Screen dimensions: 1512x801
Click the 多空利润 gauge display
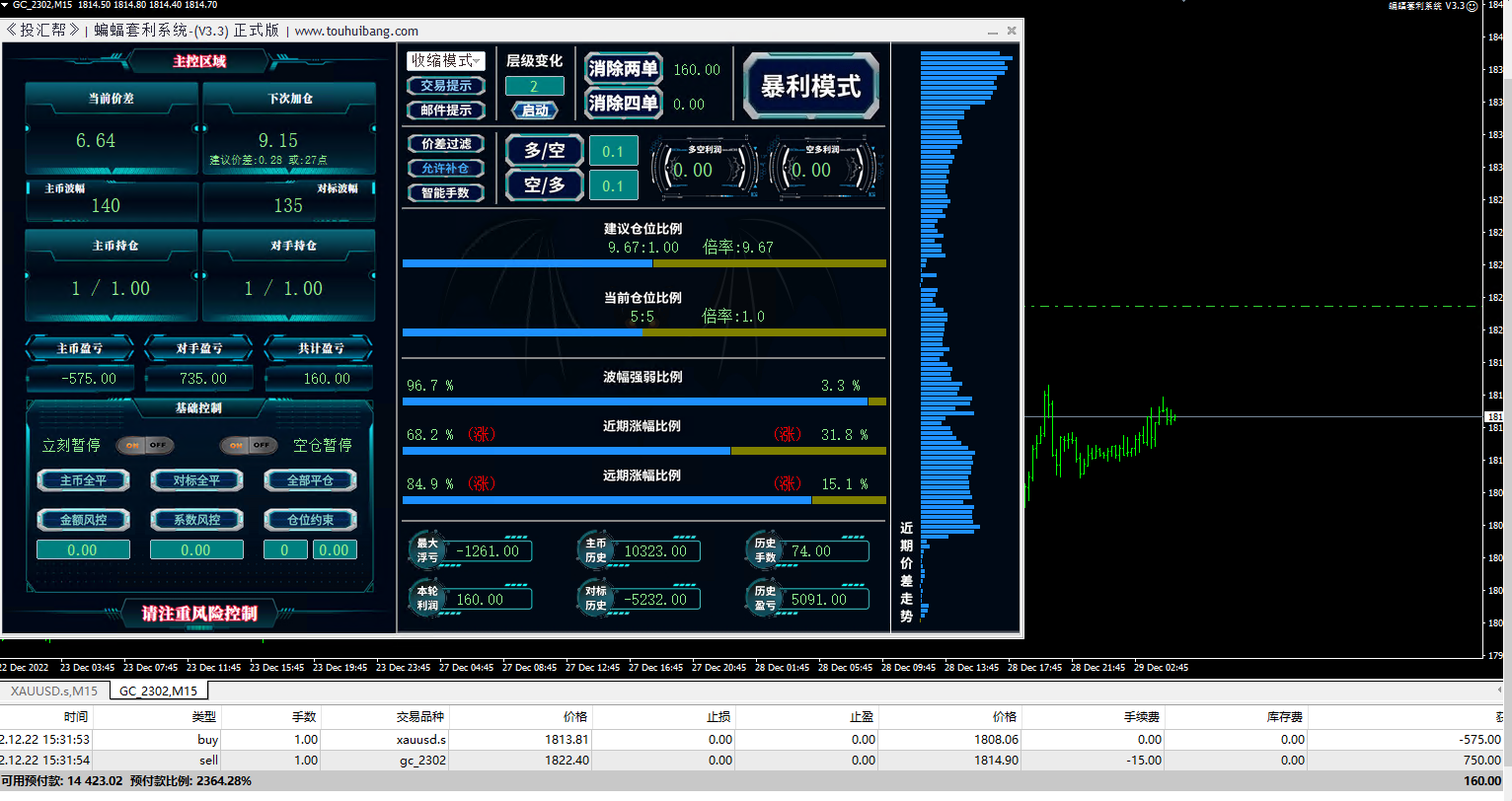(x=705, y=167)
